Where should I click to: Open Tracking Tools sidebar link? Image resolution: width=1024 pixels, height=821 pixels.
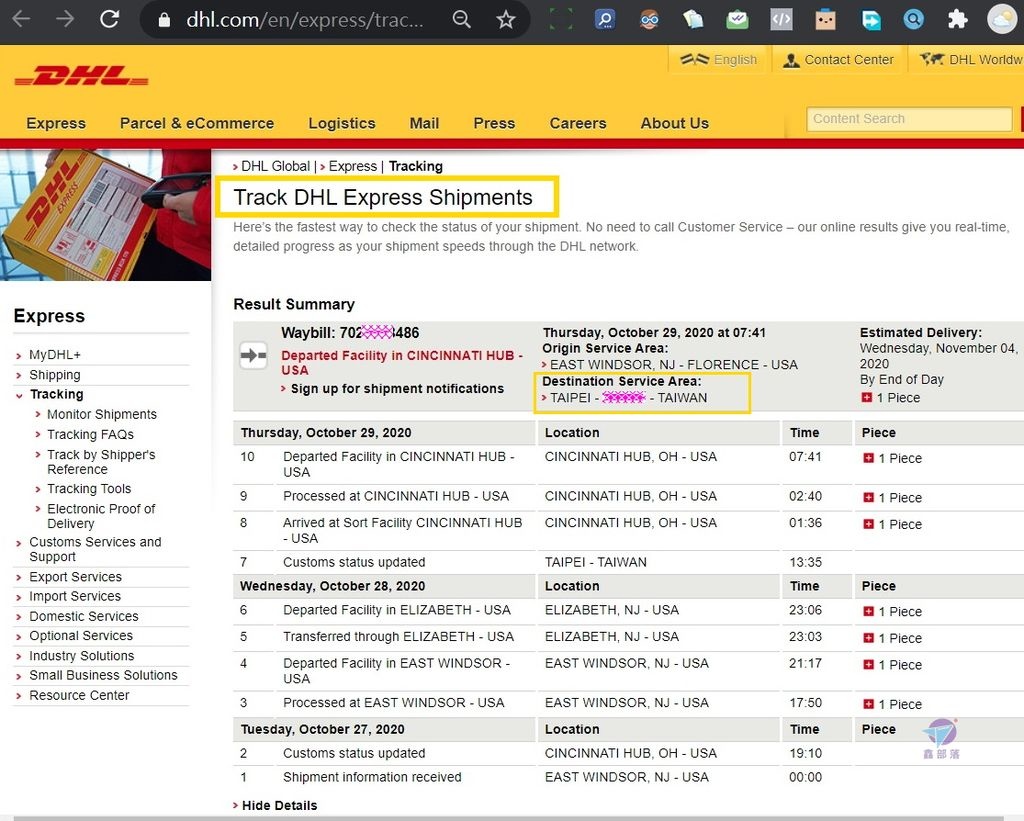89,489
